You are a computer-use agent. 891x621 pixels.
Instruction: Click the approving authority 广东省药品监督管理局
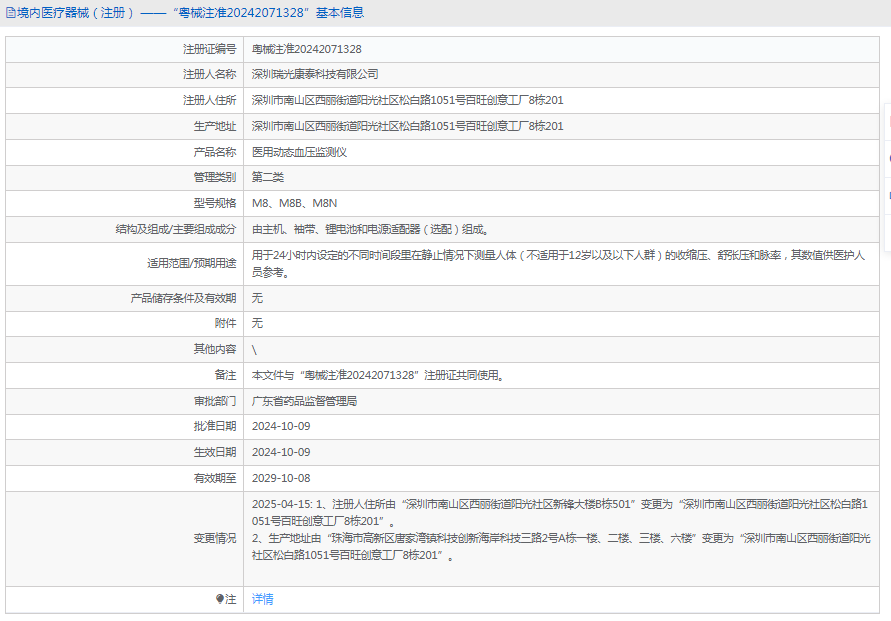coord(305,402)
